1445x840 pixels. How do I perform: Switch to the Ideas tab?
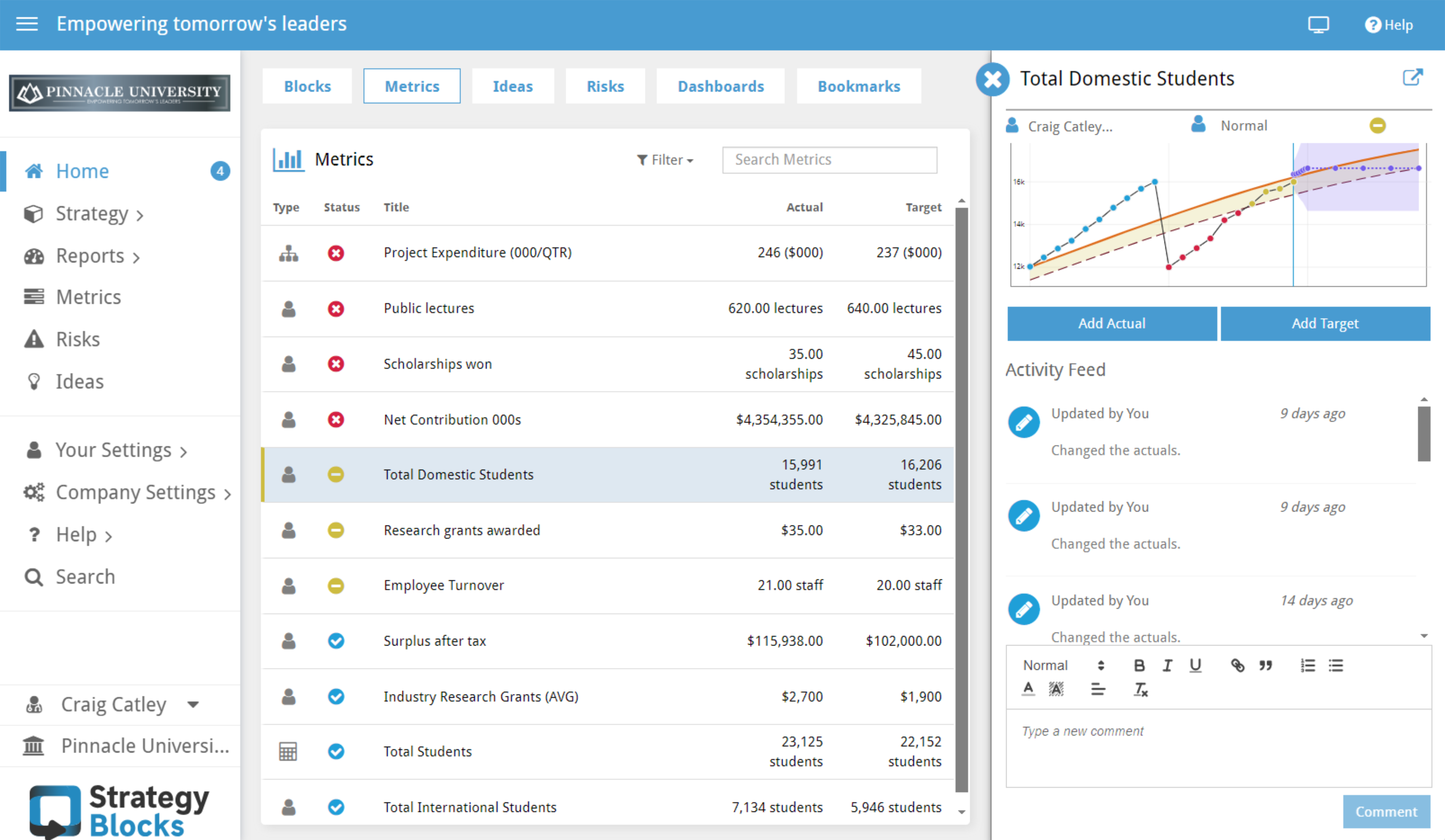pyautogui.click(x=513, y=86)
